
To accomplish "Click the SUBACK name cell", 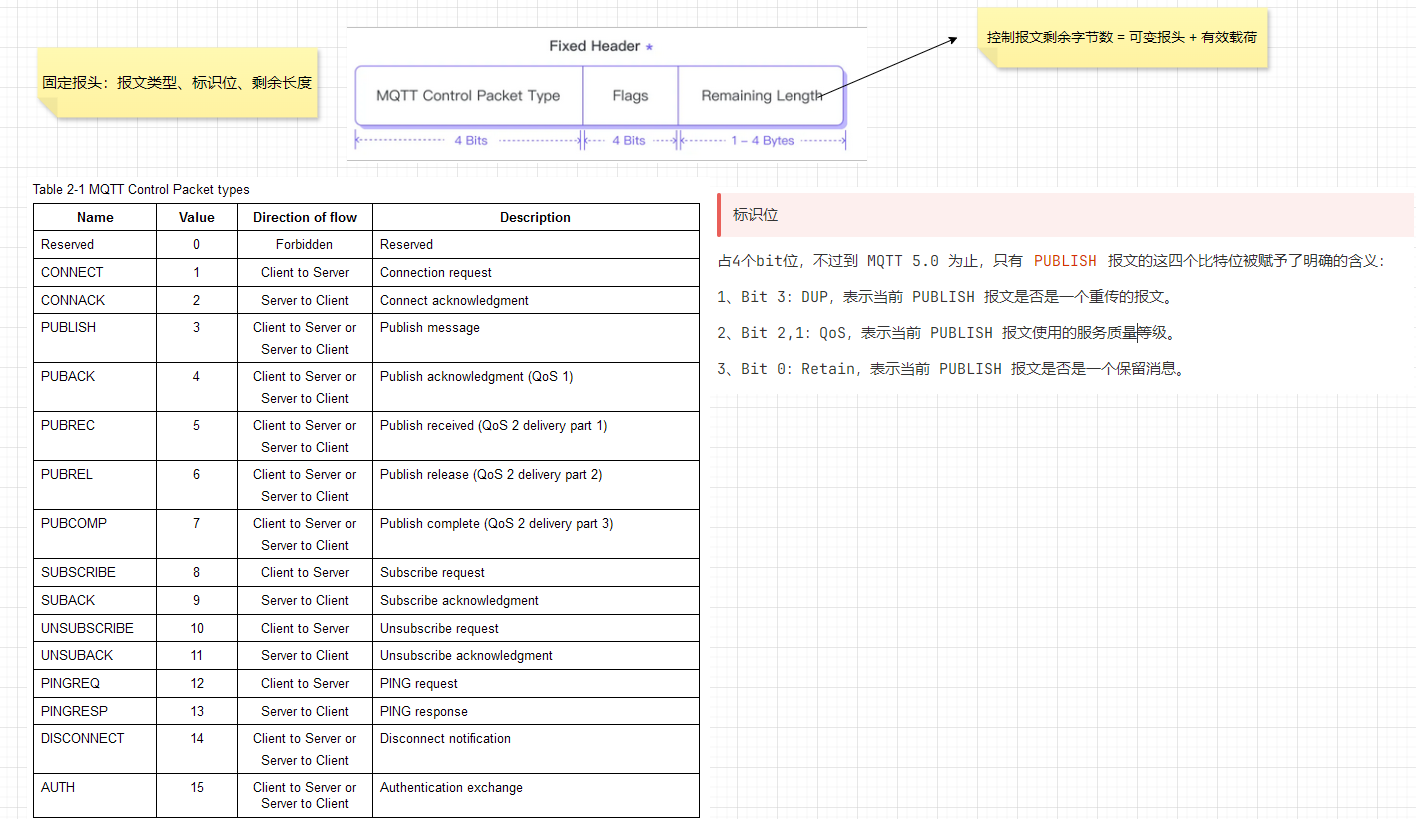I will tap(95, 600).
